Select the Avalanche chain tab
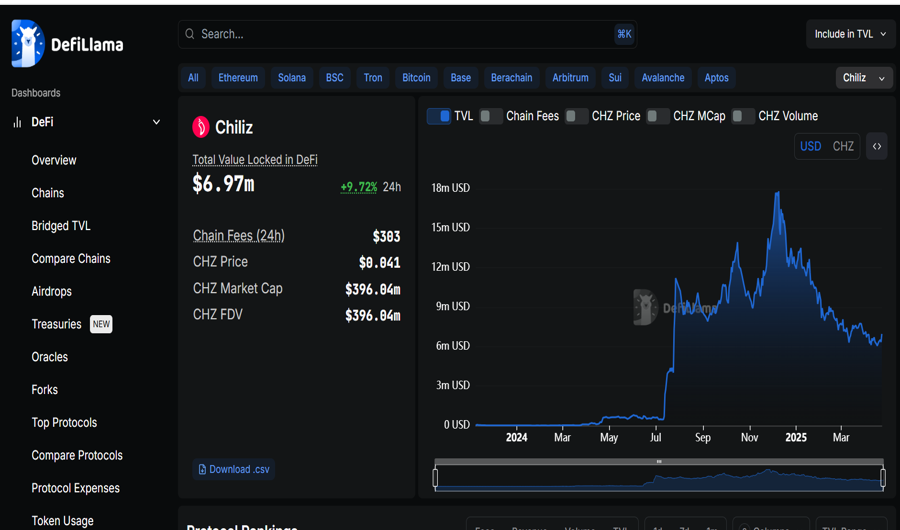Screen dimensions: 900x530 point(663,78)
